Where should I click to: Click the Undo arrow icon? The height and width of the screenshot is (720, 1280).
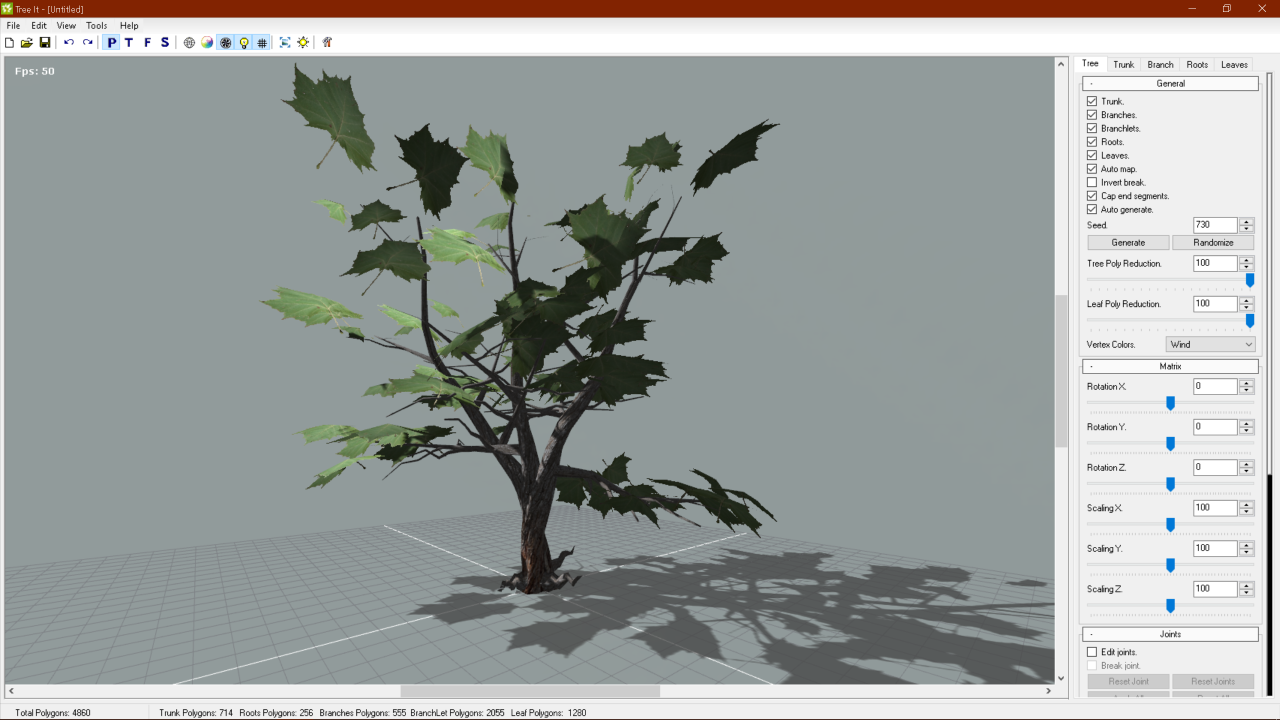[69, 43]
